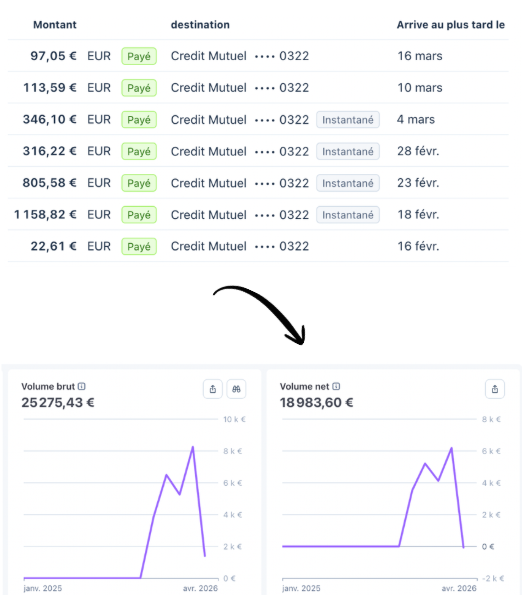This screenshot has height=595, width=522.
Task: Open the info icon next to Volume brut
Action: [82, 386]
